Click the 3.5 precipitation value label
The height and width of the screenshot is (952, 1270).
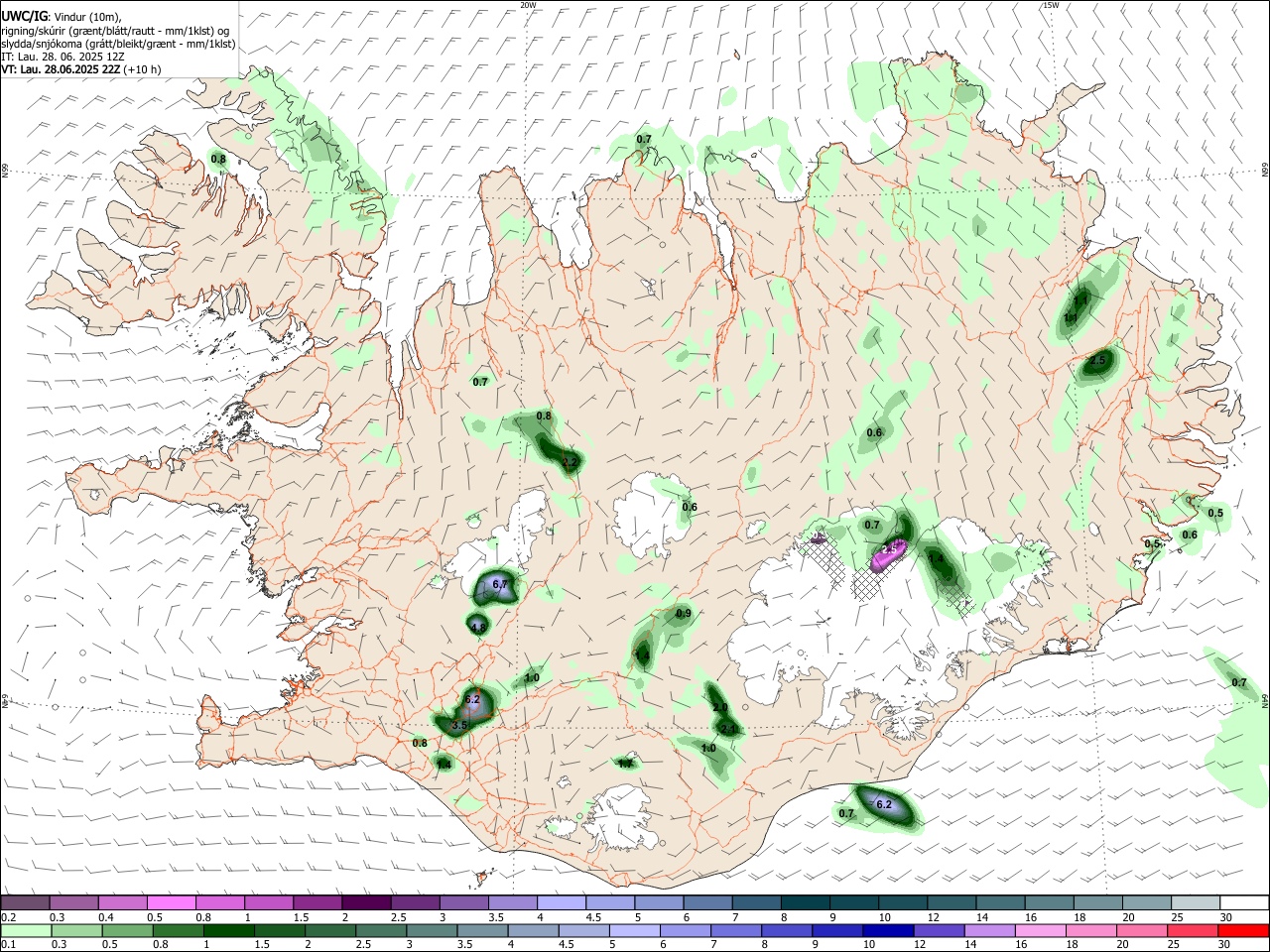(459, 726)
